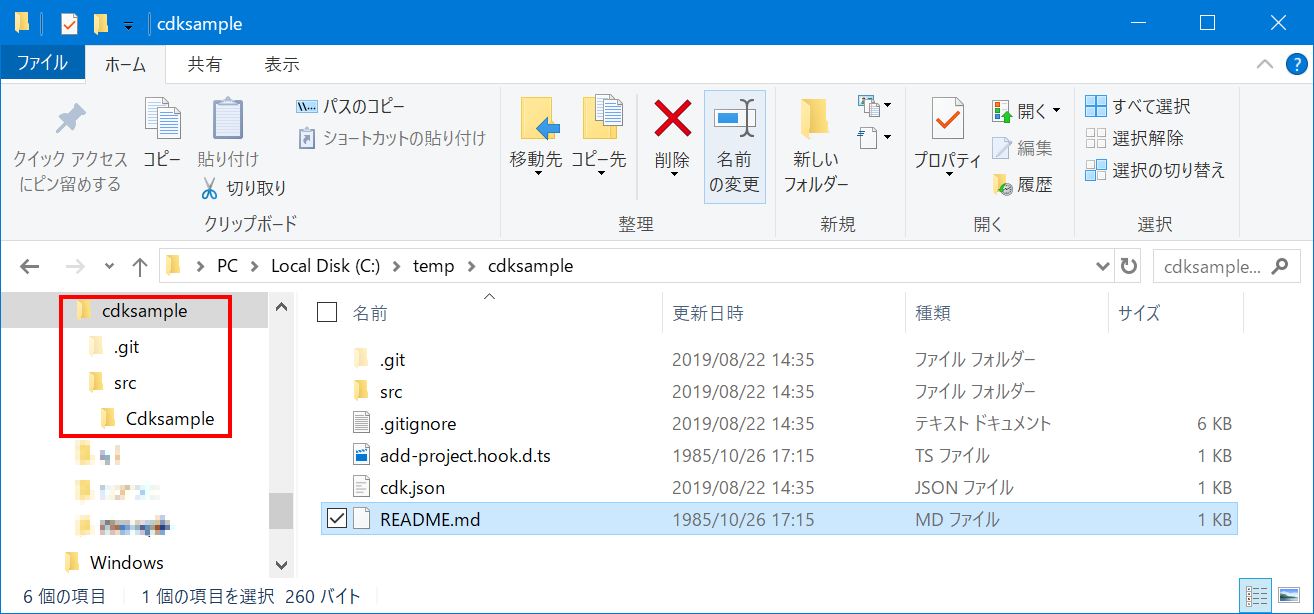Create a folder via New Folder icon
This screenshot has width=1314, height=614.
click(x=814, y=140)
